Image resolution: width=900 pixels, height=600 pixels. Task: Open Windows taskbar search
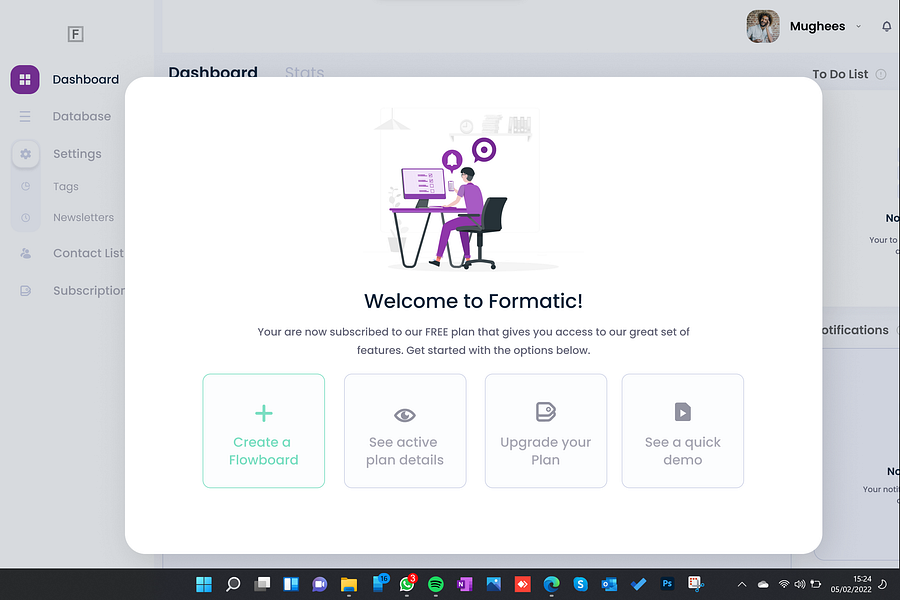click(x=233, y=584)
